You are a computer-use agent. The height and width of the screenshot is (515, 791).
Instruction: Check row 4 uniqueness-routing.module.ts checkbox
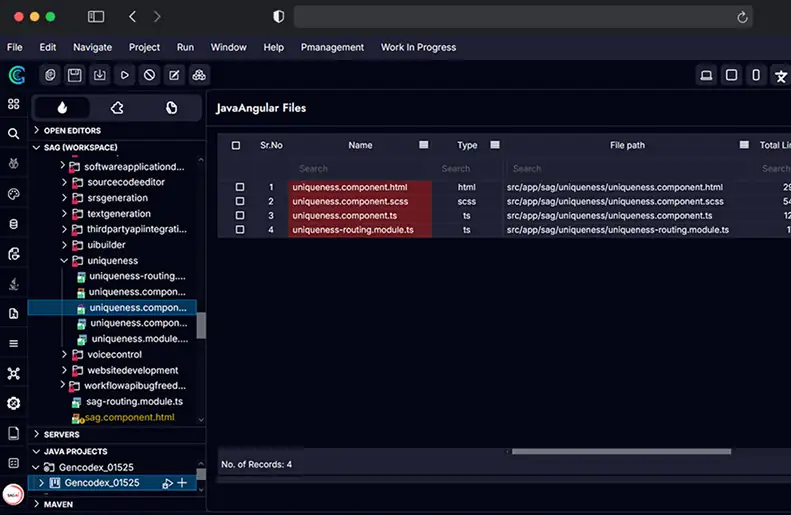coord(240,230)
